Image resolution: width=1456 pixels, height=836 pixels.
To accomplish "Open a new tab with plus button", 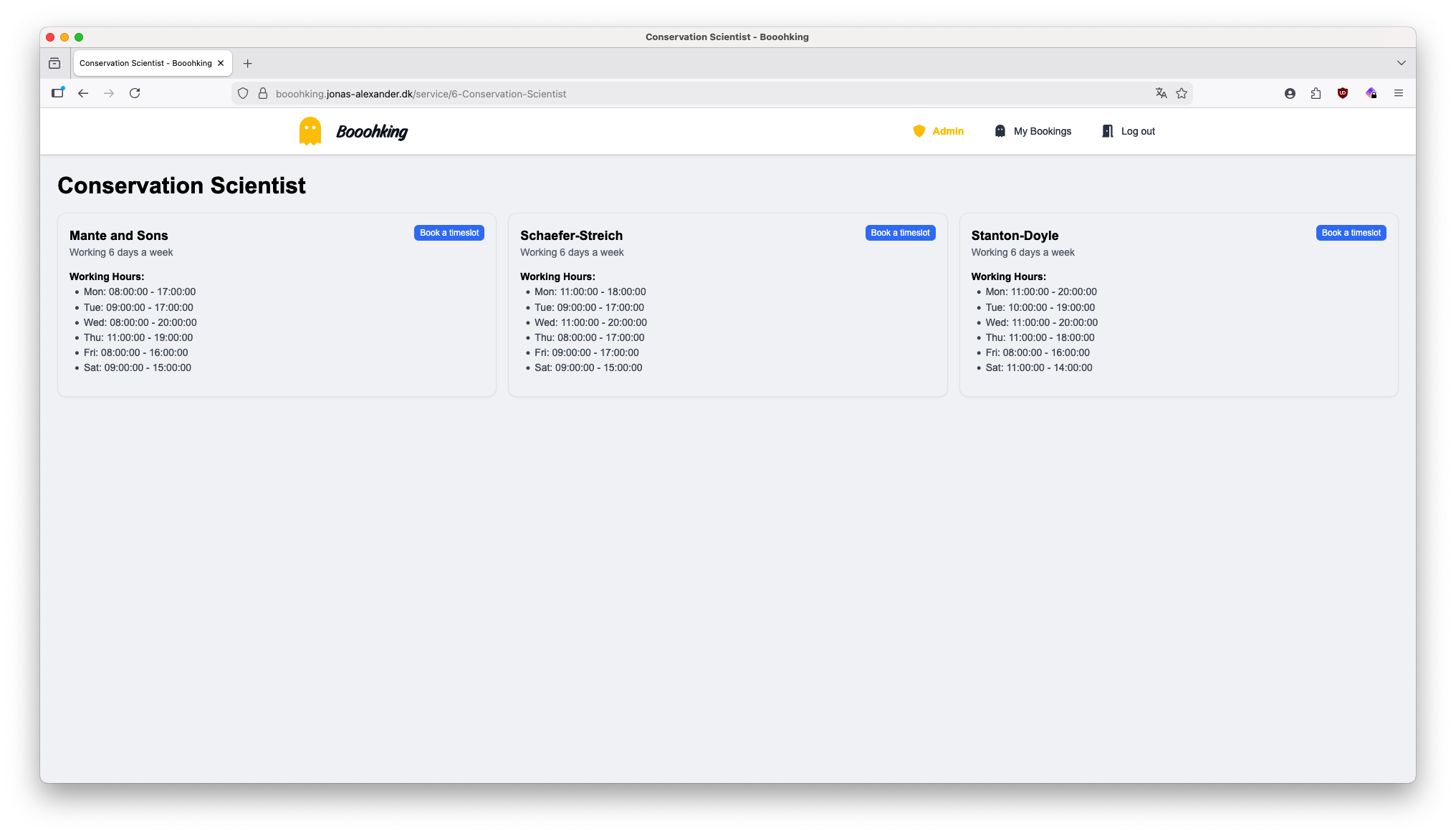I will [x=247, y=63].
